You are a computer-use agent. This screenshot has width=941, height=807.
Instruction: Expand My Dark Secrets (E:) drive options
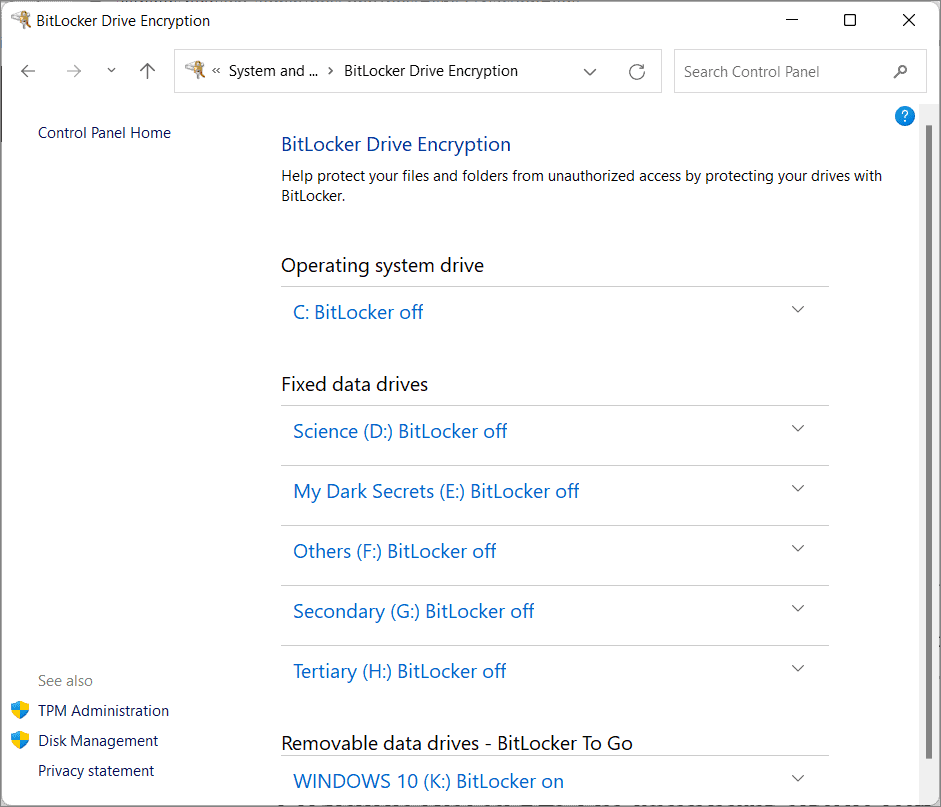pos(797,488)
